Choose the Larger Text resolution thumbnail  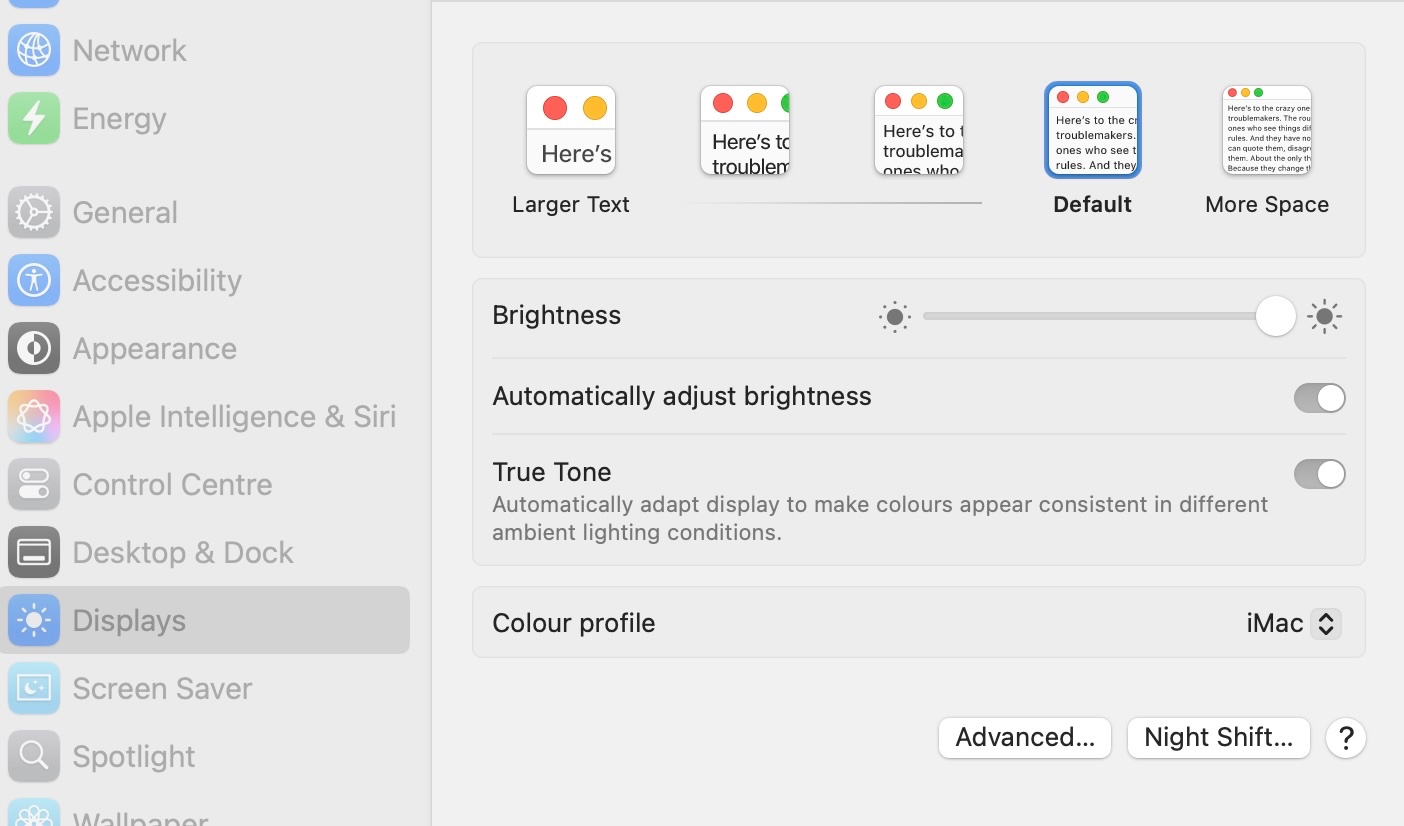pyautogui.click(x=570, y=131)
